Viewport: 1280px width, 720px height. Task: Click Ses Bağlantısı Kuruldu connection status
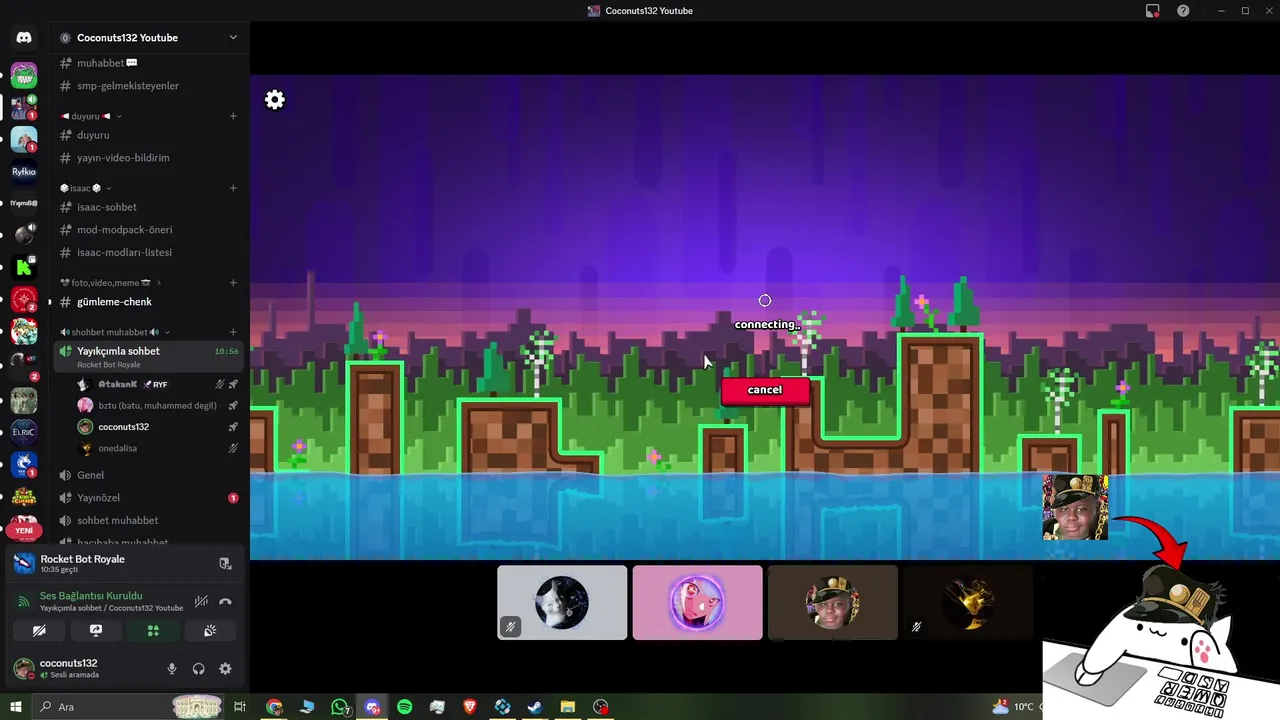coord(91,596)
